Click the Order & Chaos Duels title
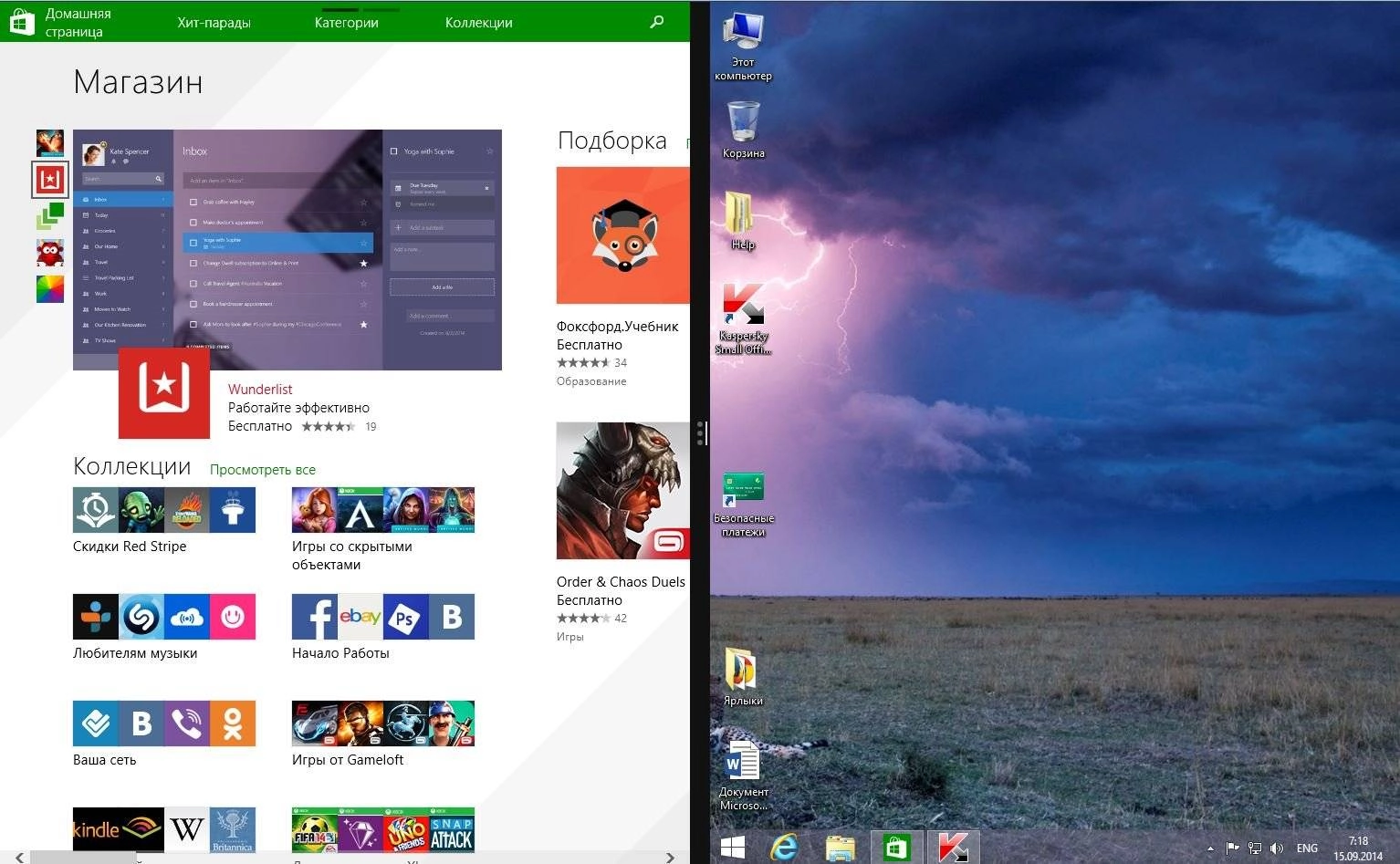 pos(621,582)
